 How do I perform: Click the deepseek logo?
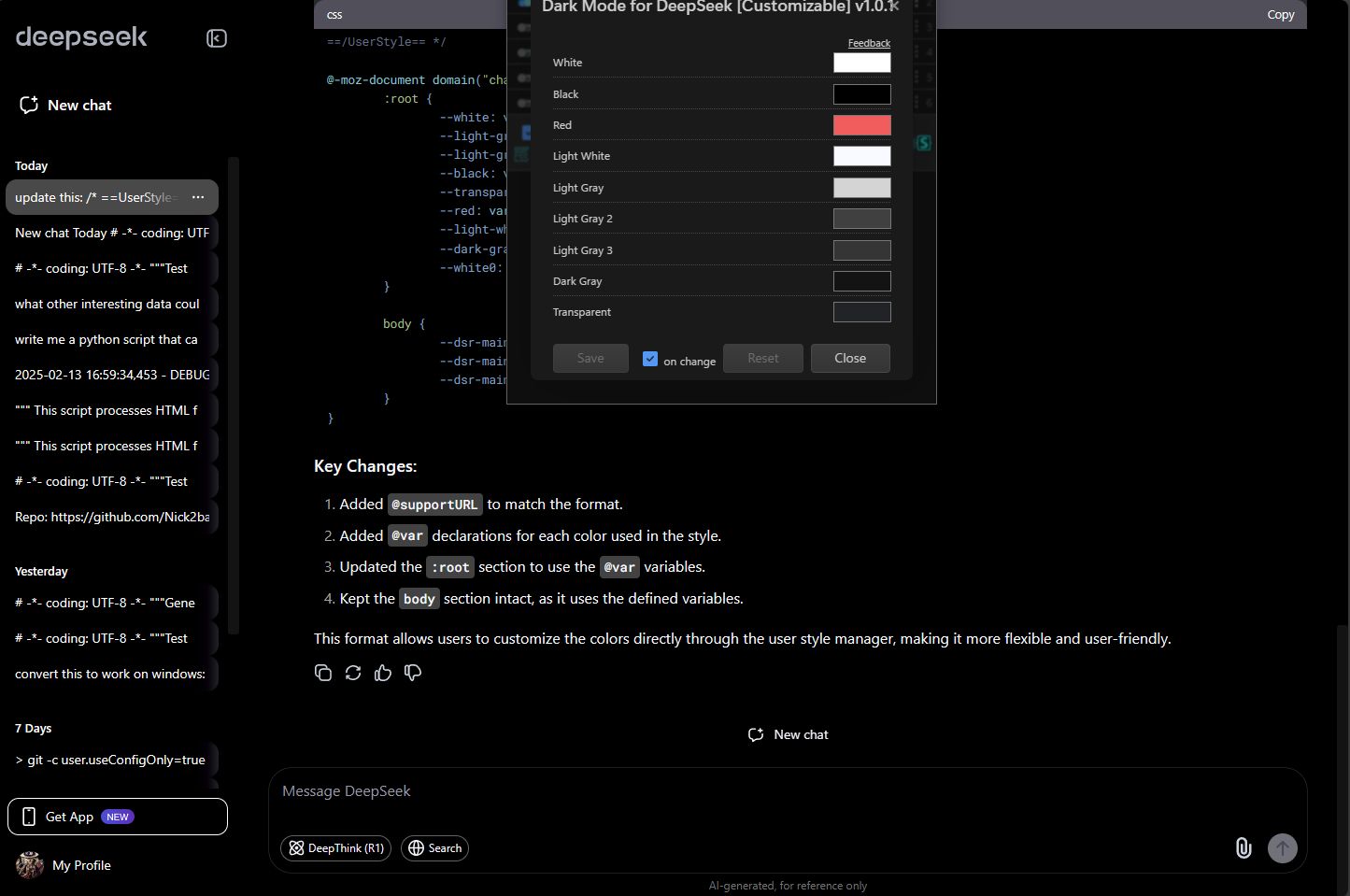[x=81, y=37]
